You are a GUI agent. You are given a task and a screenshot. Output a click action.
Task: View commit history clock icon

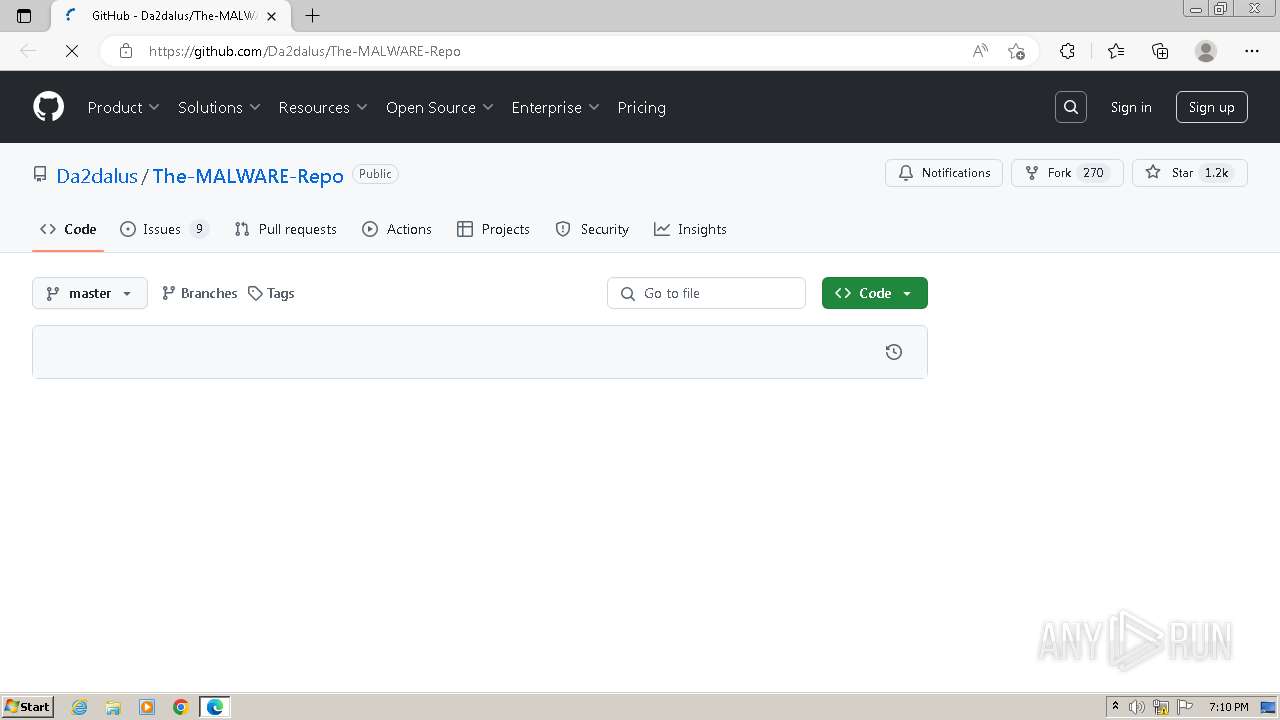point(894,352)
